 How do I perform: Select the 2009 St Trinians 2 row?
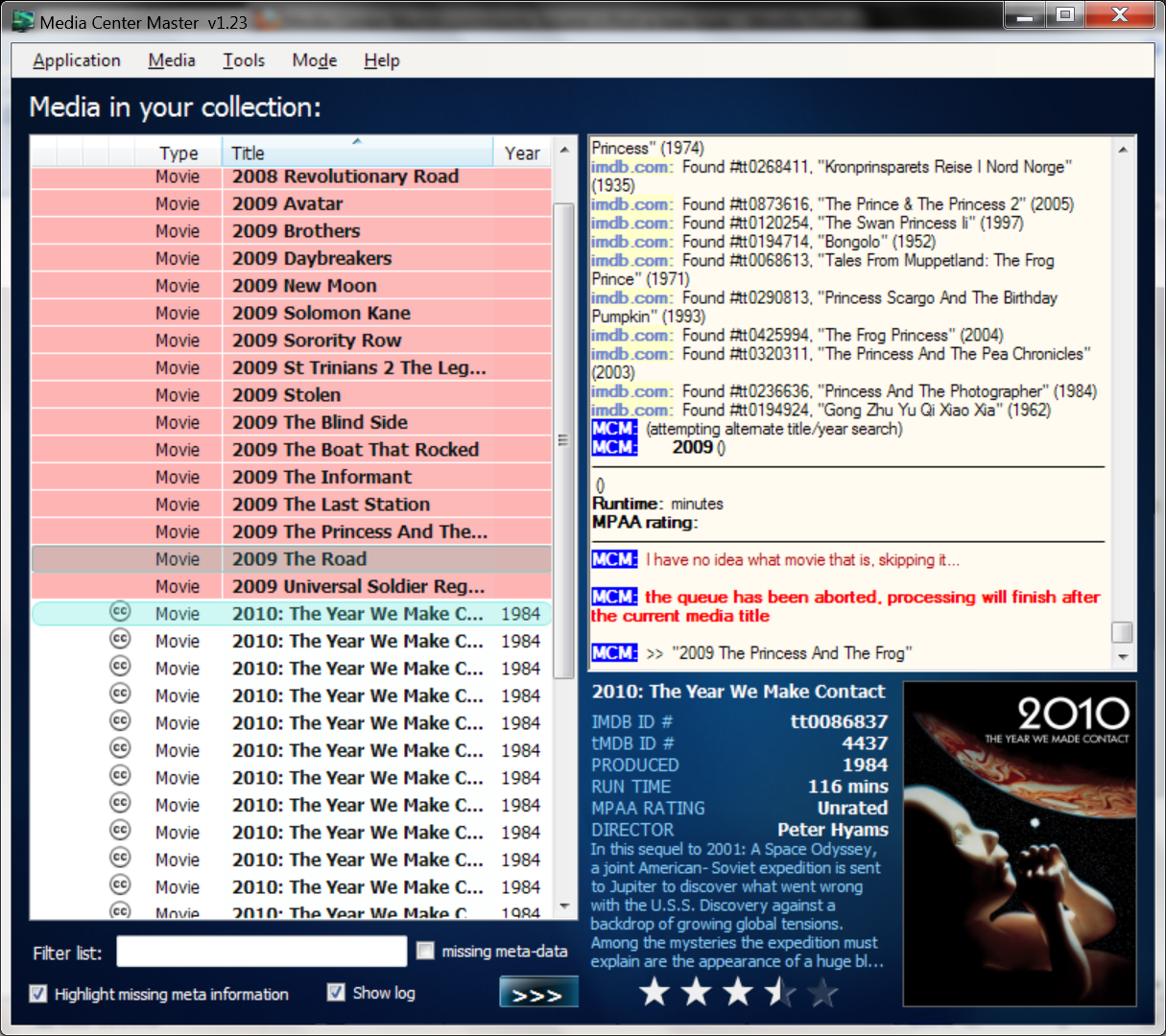coord(292,367)
